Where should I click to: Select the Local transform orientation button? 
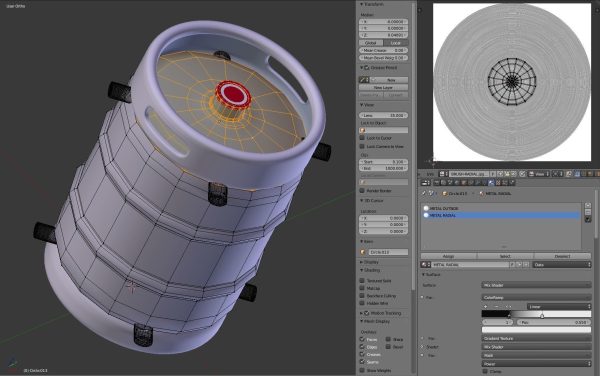coord(396,43)
